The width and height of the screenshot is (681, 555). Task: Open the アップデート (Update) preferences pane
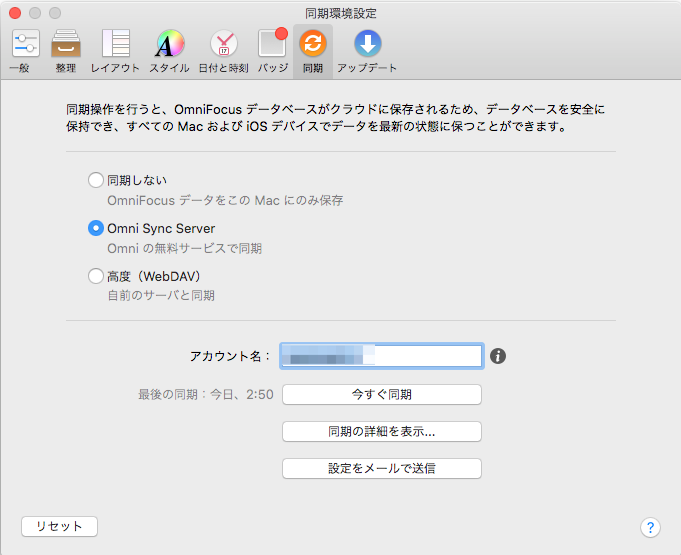[367, 51]
